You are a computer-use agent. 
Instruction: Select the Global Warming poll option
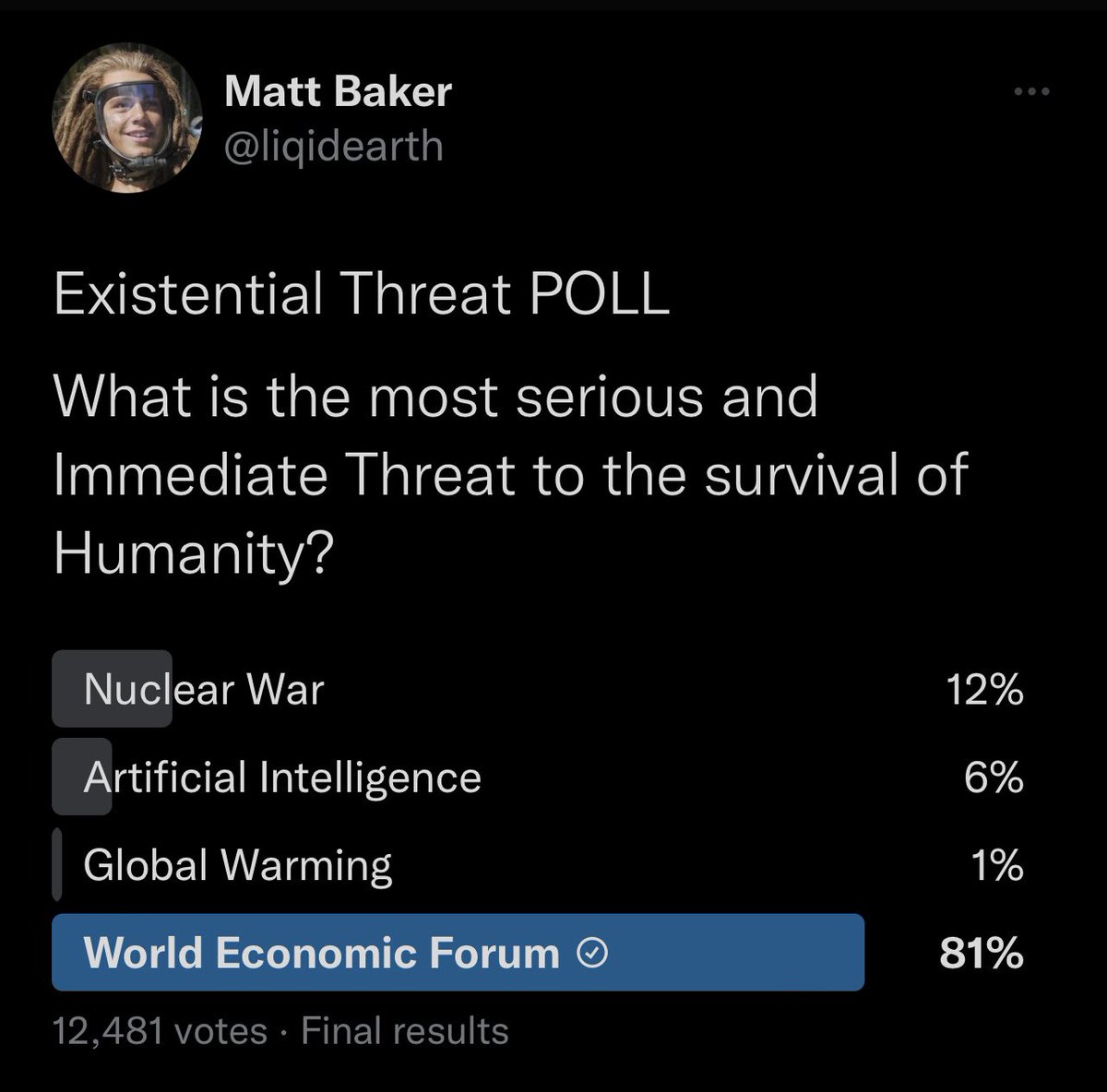tap(538, 865)
